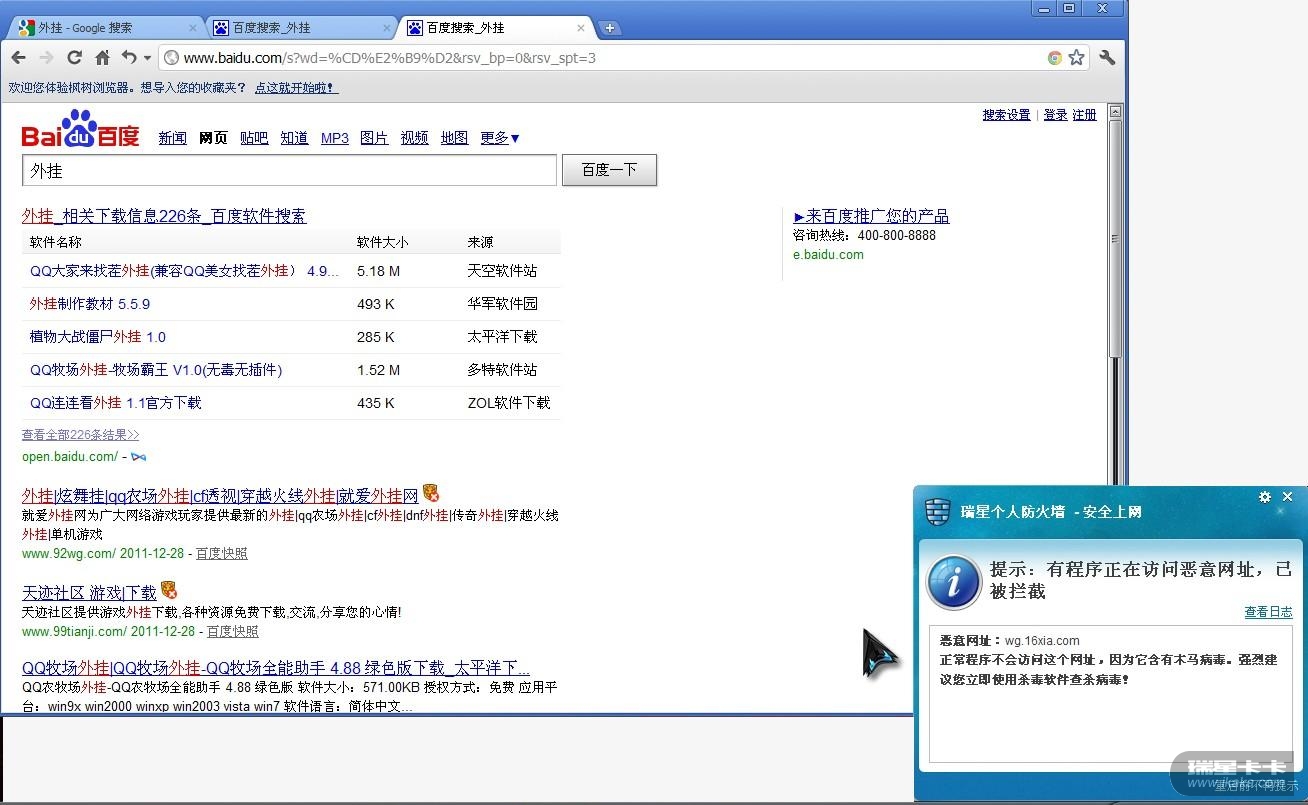Open QQ连连看外挂 1.1官方下载 entry
The height and width of the screenshot is (805, 1308).
(x=116, y=403)
